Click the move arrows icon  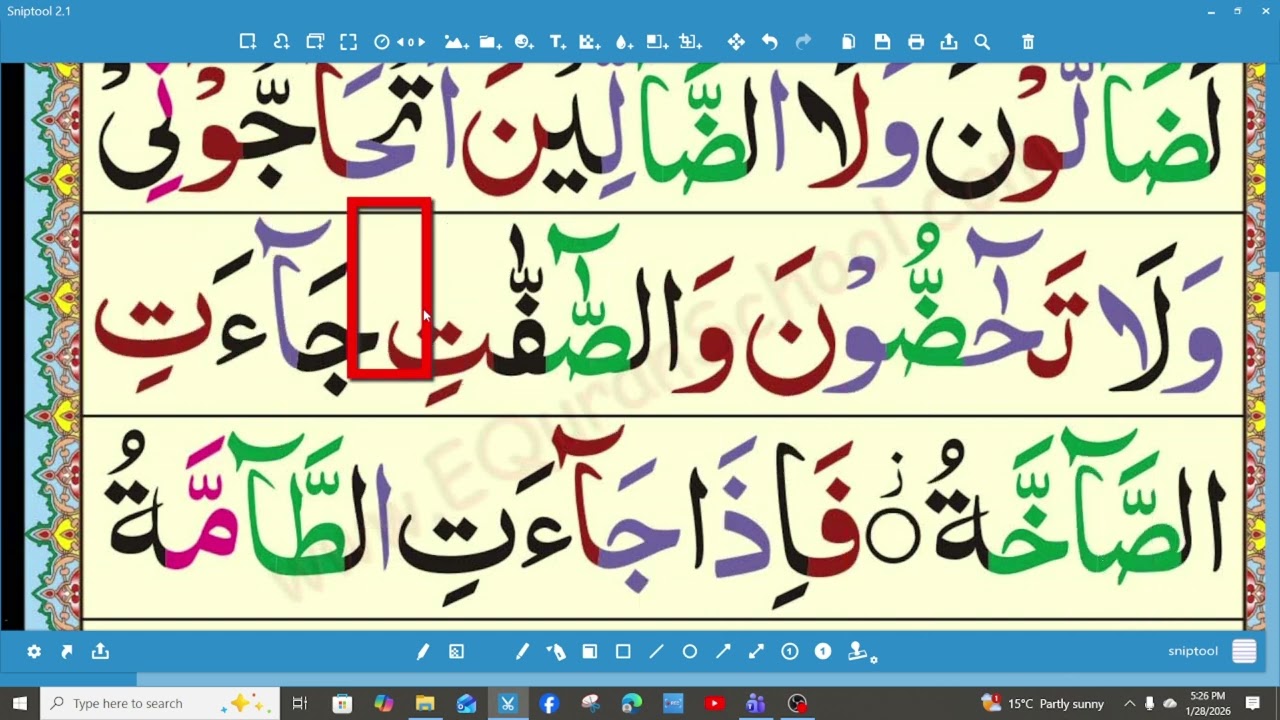(x=736, y=42)
